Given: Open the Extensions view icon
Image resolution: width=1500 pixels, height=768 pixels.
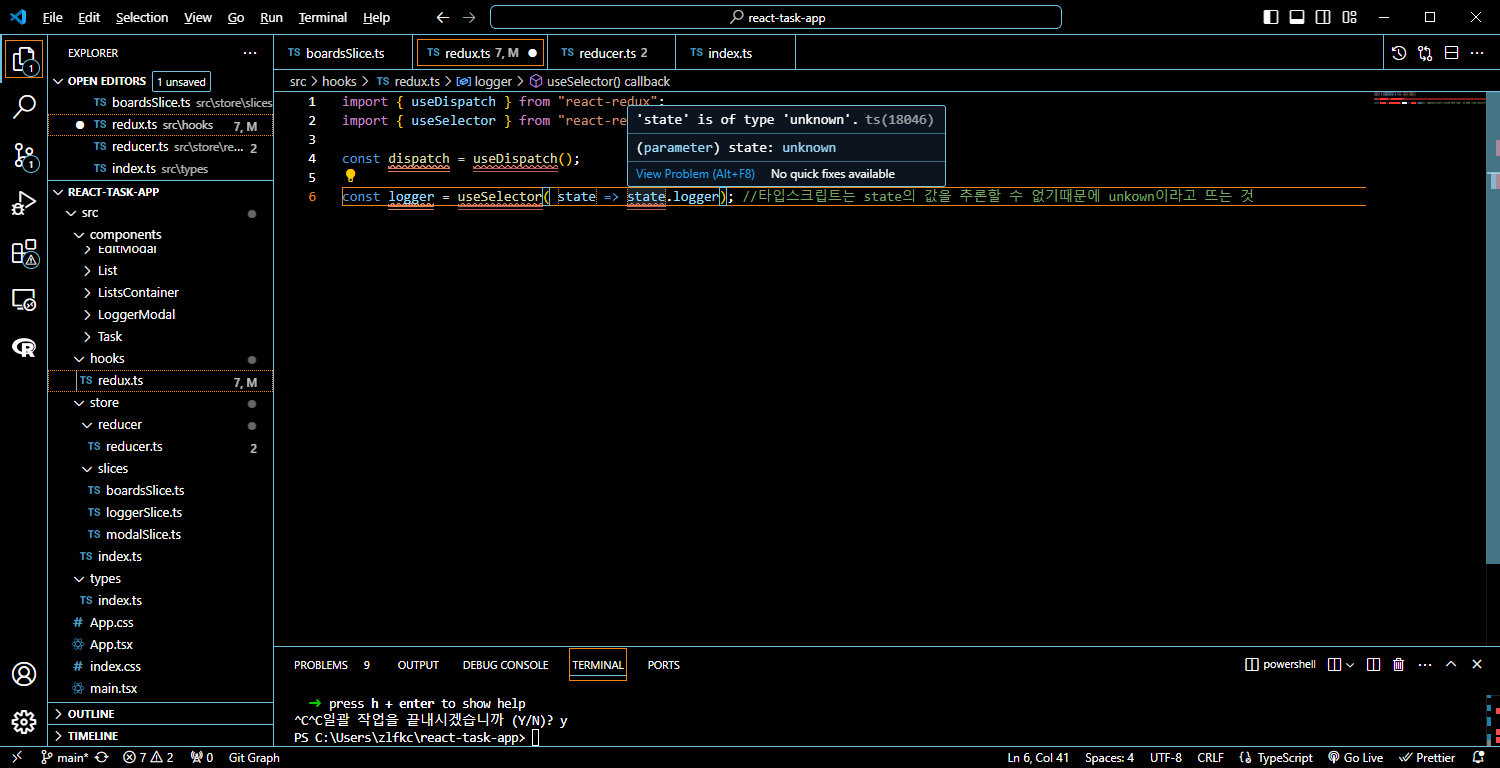Looking at the screenshot, I should pyautogui.click(x=24, y=253).
